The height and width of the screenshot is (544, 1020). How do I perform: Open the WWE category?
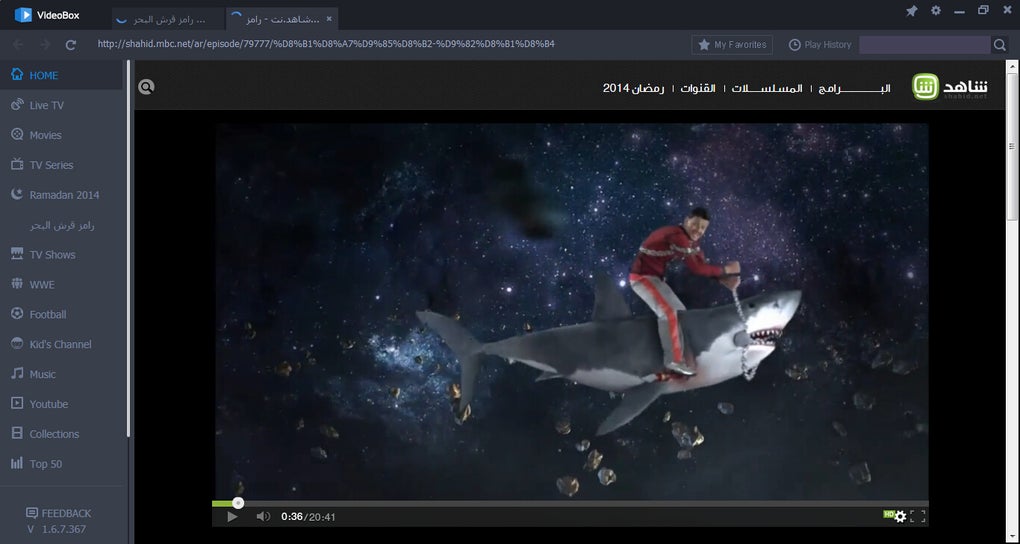[x=61, y=284]
